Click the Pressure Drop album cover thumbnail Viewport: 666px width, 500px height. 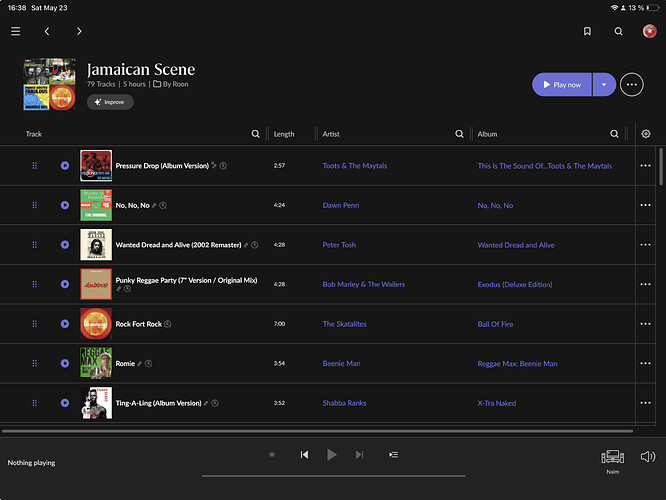point(96,166)
